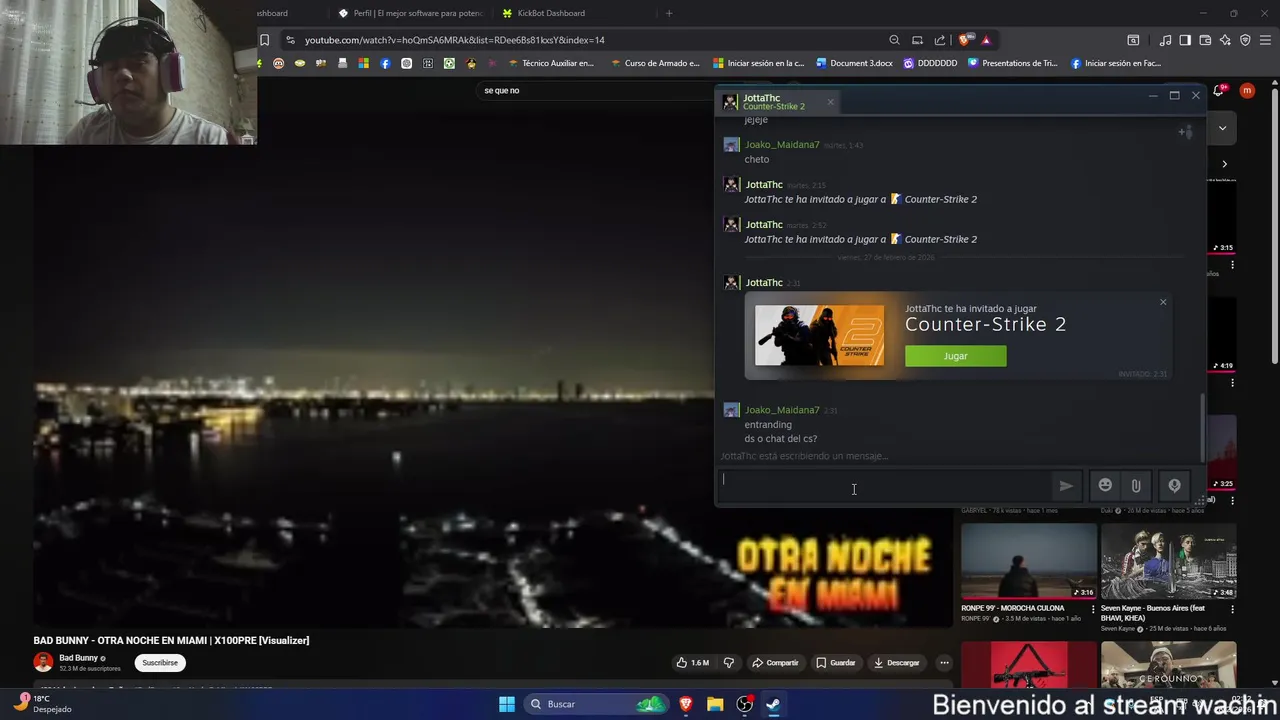
Task: Open the Brave Leo AI sparkle icon
Action: coord(1225,40)
